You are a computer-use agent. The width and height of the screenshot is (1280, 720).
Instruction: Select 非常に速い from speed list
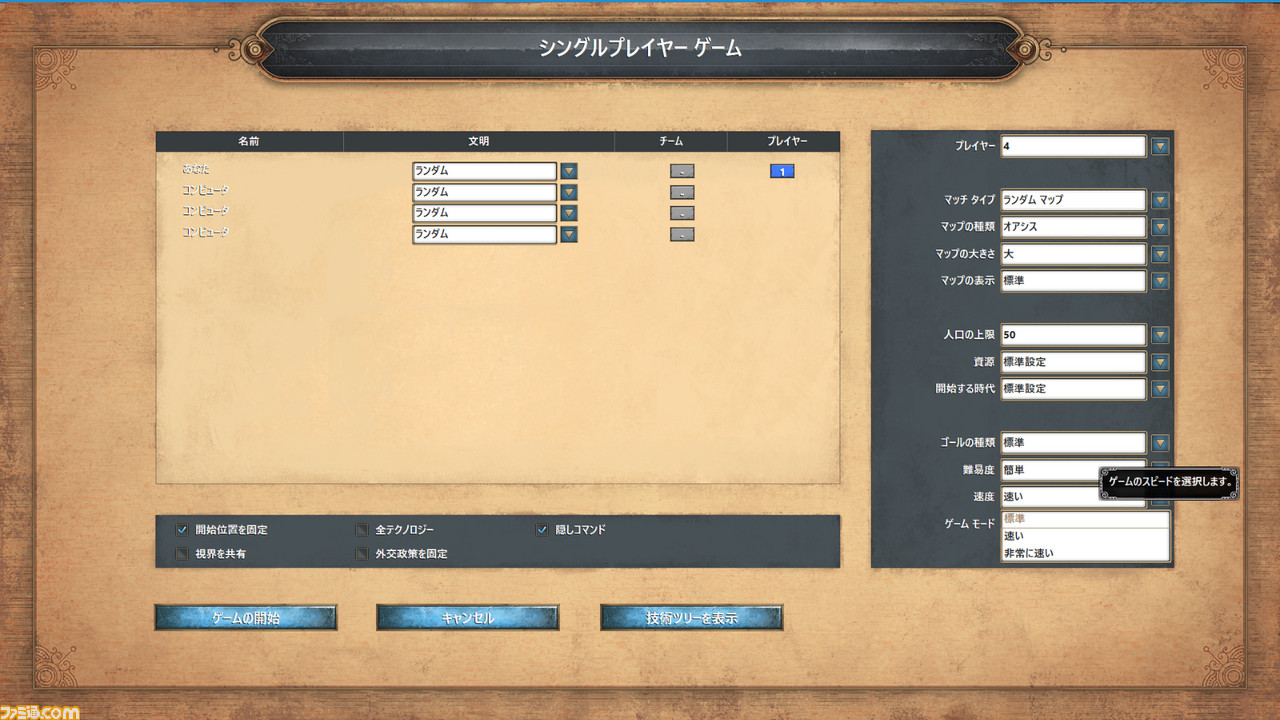1029,553
